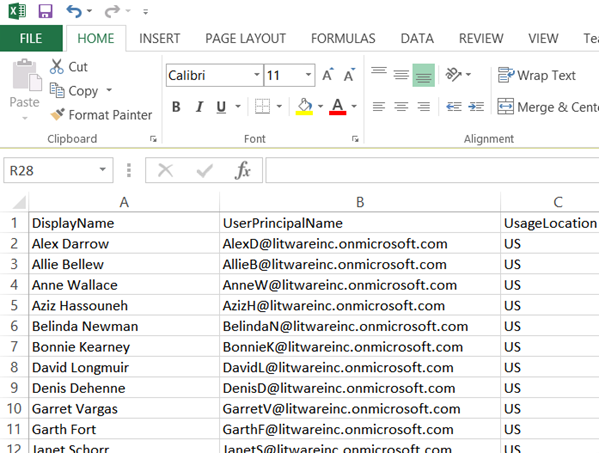
Task: Open the Insert Function fx button
Action: tap(243, 170)
